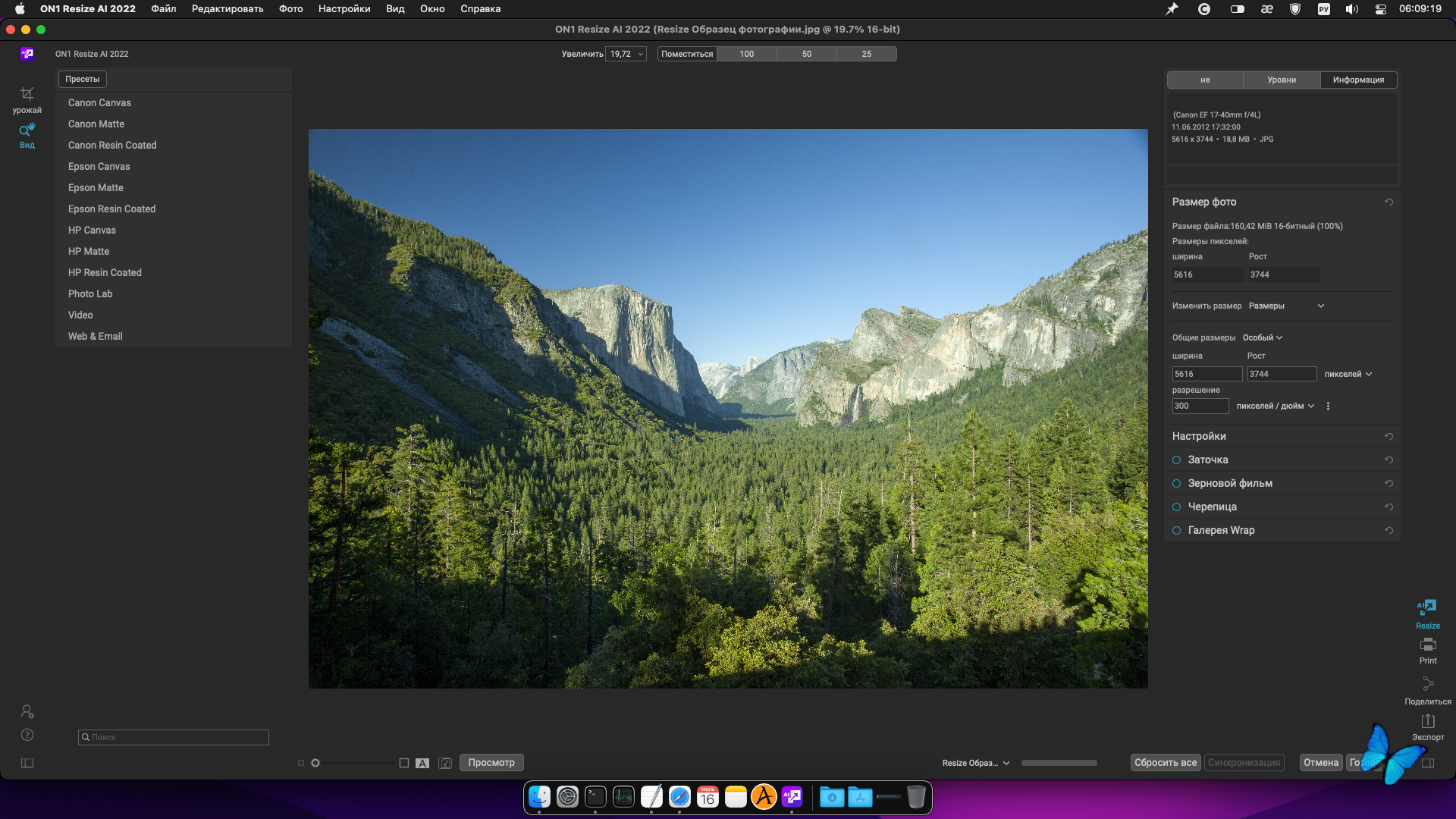Click the thumbnail size slider handle

315,763
